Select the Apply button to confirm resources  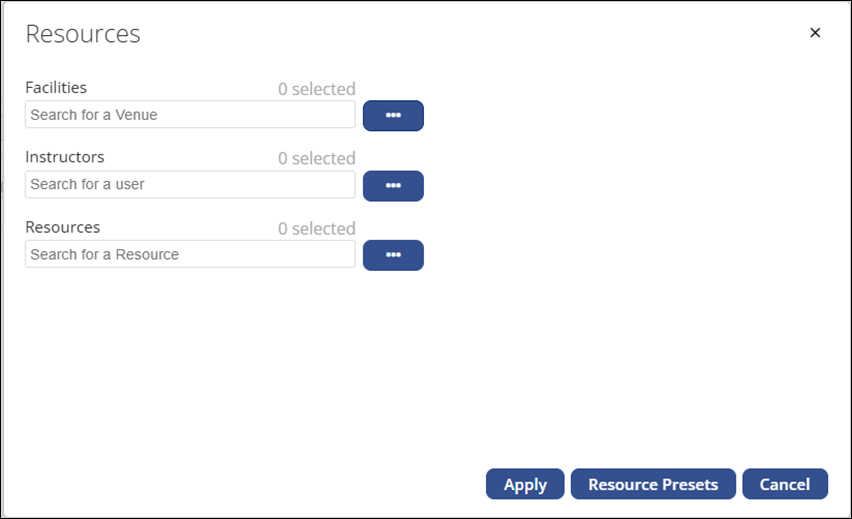click(525, 484)
